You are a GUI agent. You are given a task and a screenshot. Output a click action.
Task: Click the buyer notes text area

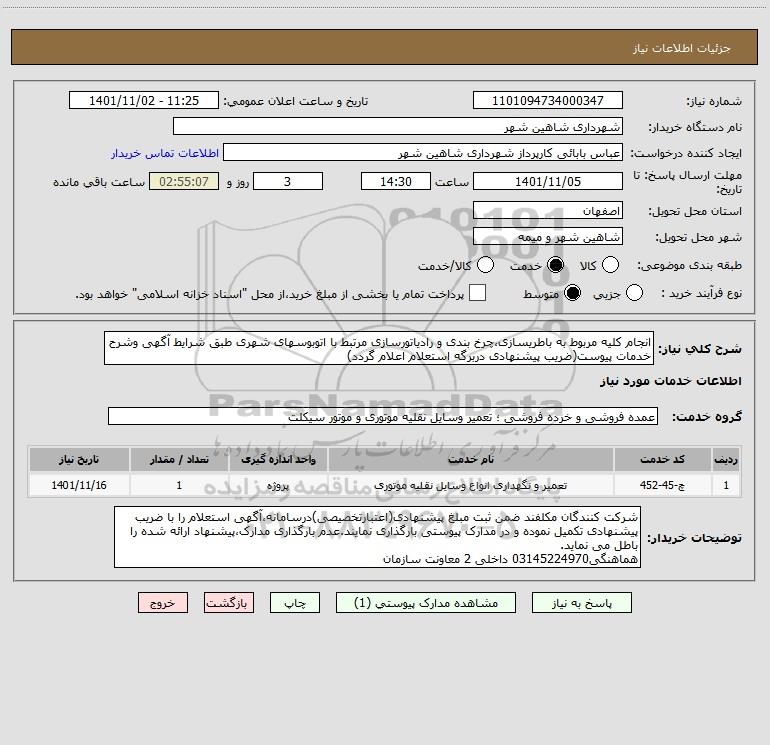pyautogui.click(x=377, y=537)
